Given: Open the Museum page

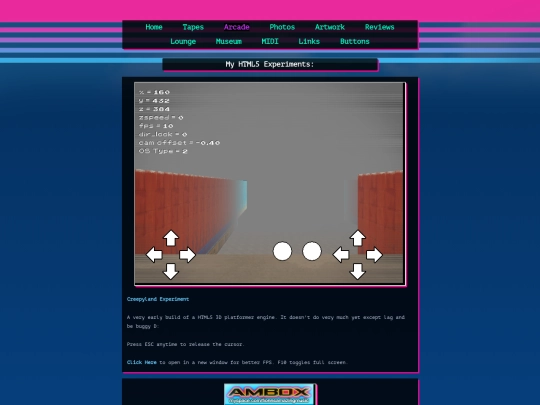Looking at the screenshot, I should (x=229, y=41).
